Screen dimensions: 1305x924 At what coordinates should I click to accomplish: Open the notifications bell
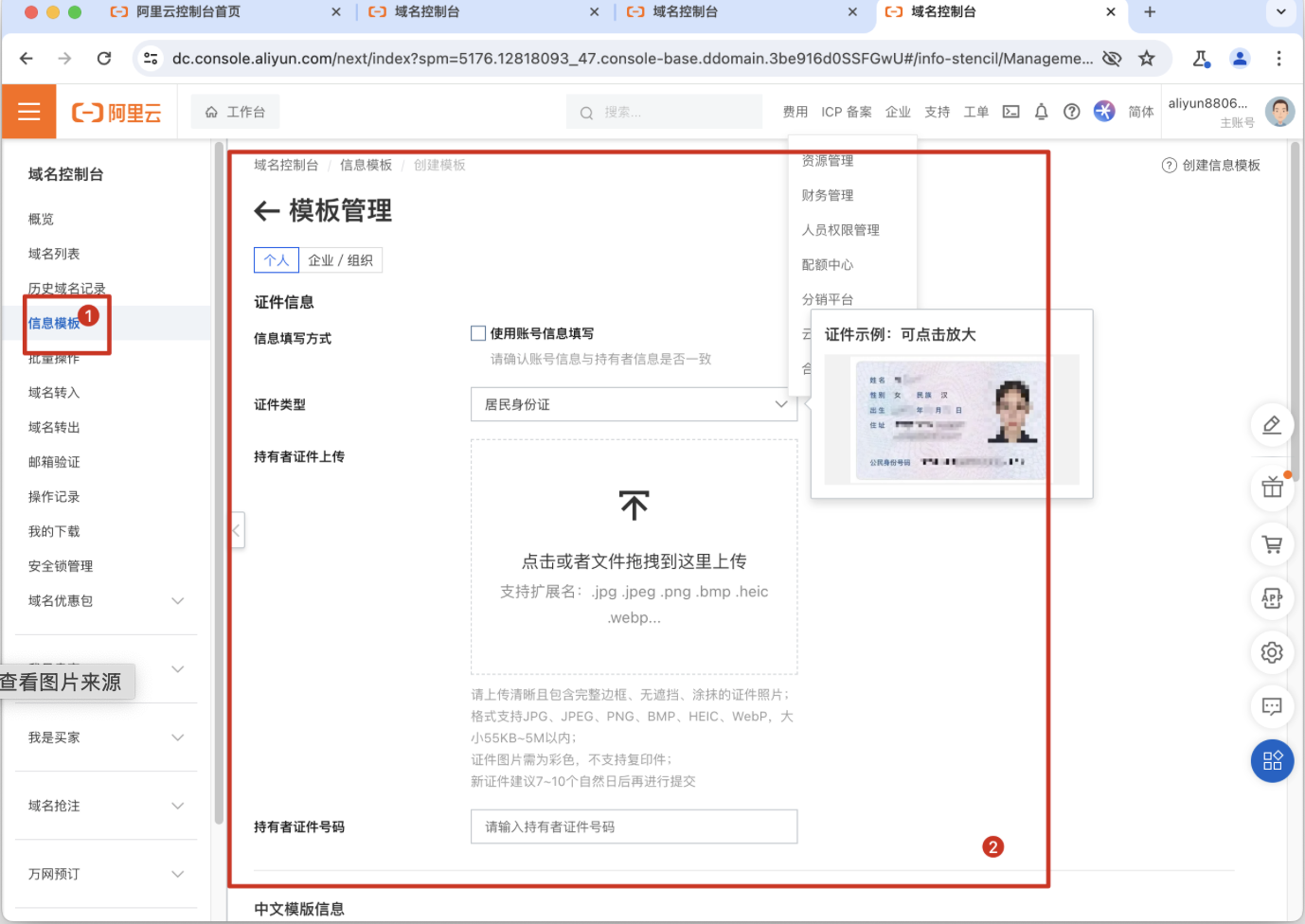pos(1041,112)
